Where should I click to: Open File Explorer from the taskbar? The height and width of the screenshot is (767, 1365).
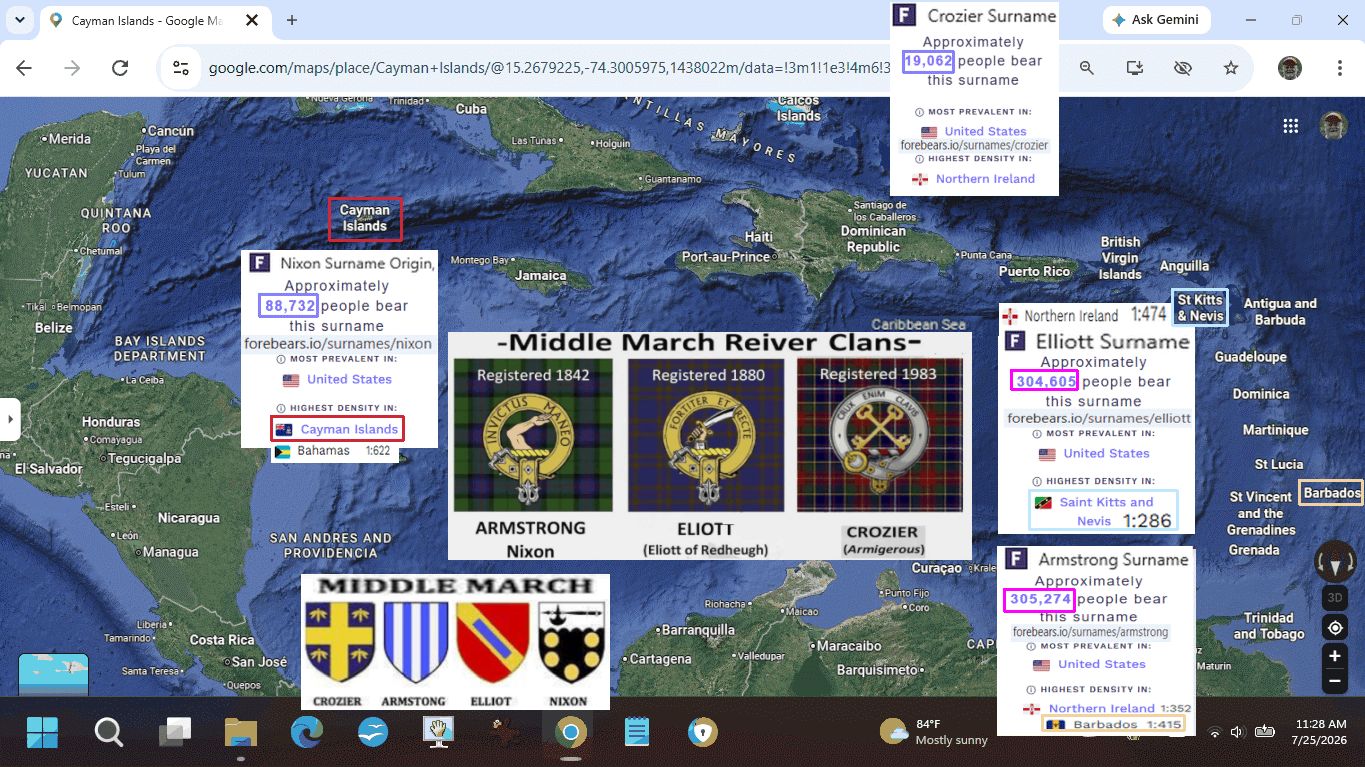click(241, 733)
